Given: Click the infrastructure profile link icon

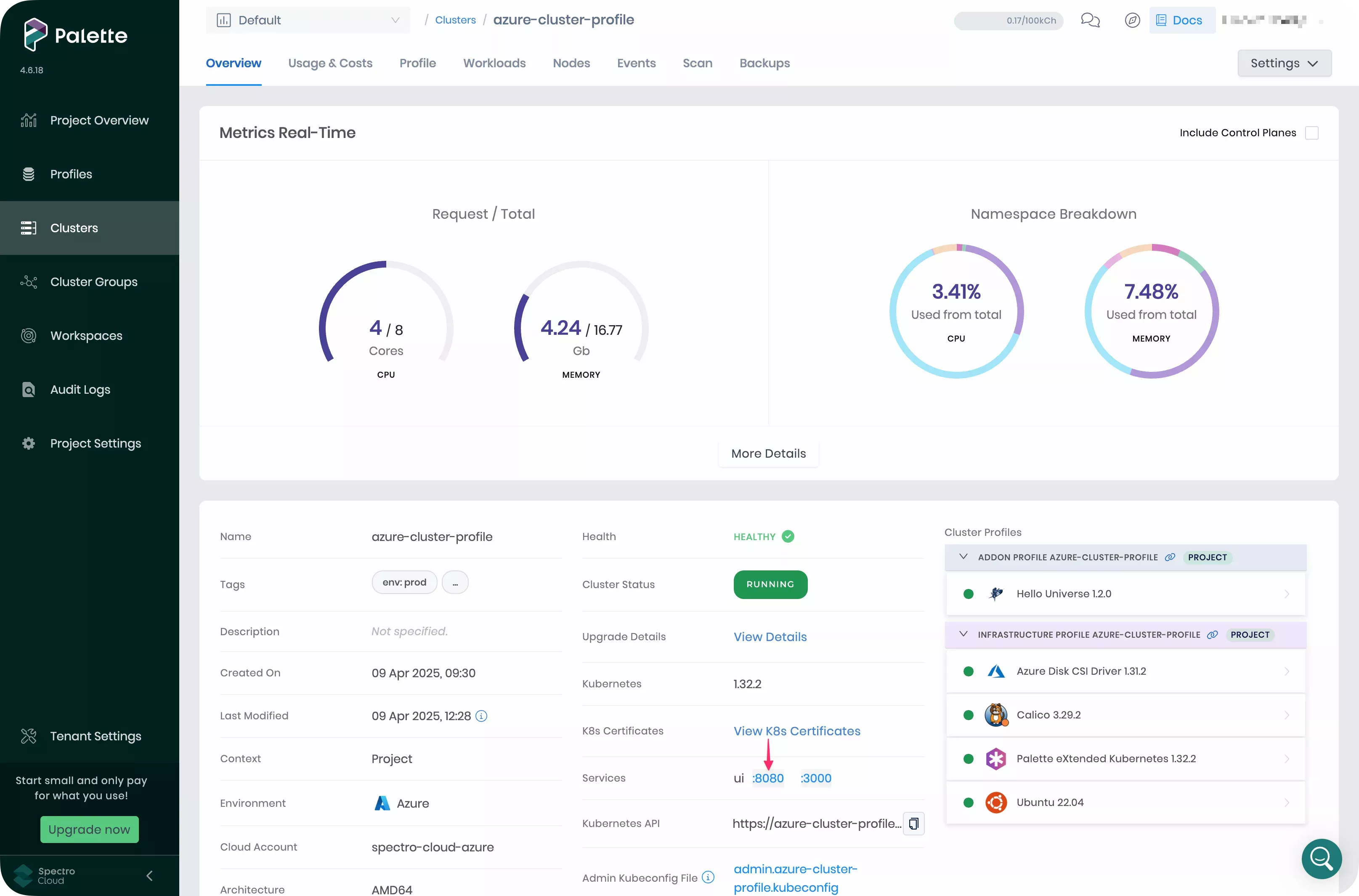Looking at the screenshot, I should coord(1212,635).
